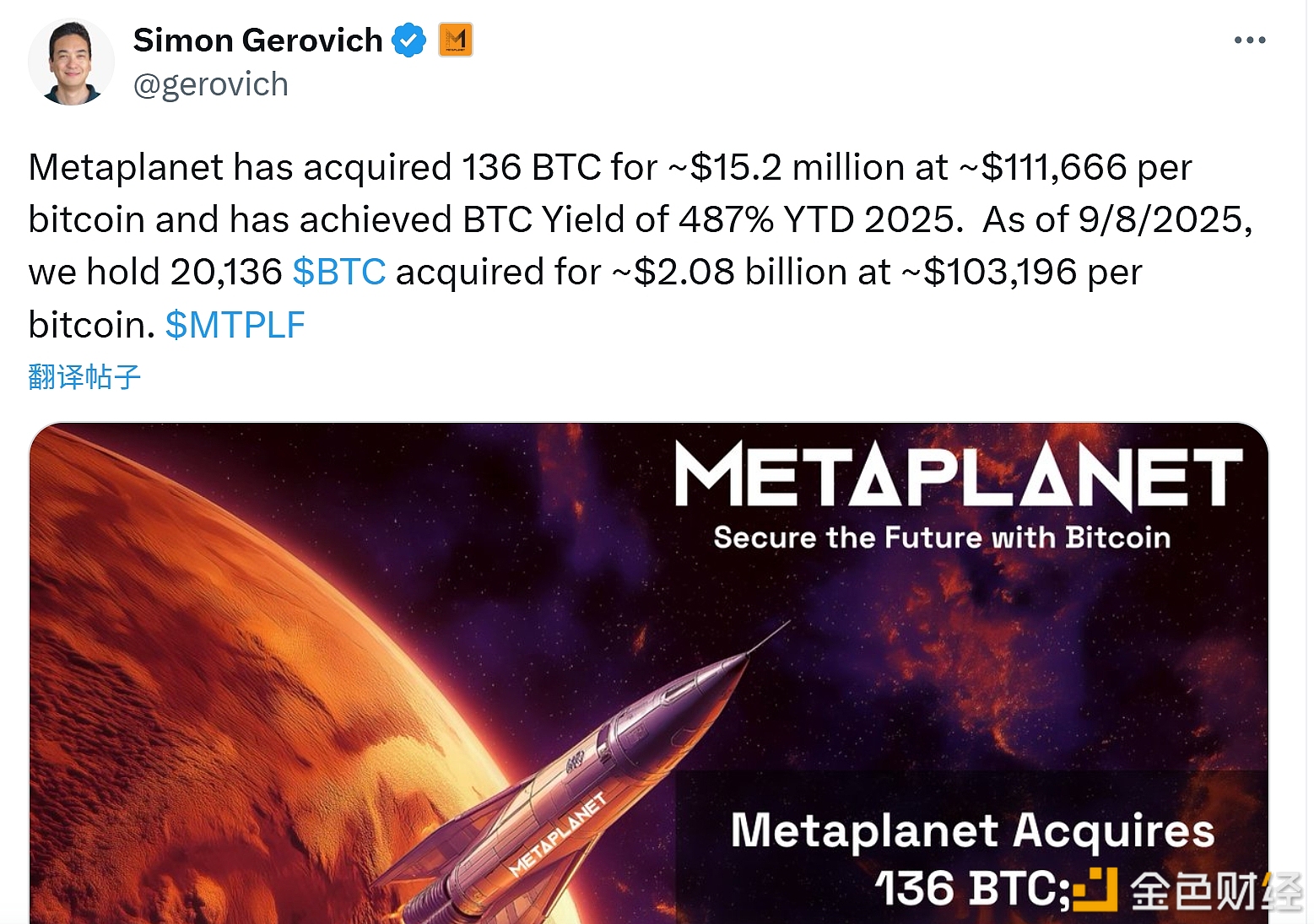Click the "136 BTC;" text in image caption
Screen dimensions: 1314x924
pos(972,889)
